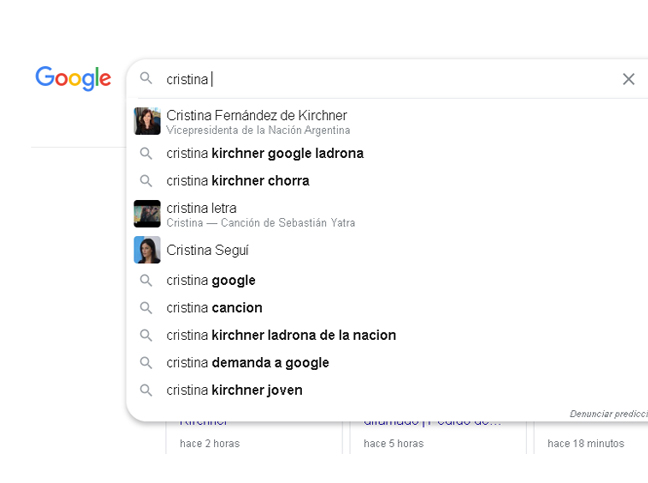The image size is (648, 483).
Task: Click search icon beside cristina cancion
Action: coord(146,308)
